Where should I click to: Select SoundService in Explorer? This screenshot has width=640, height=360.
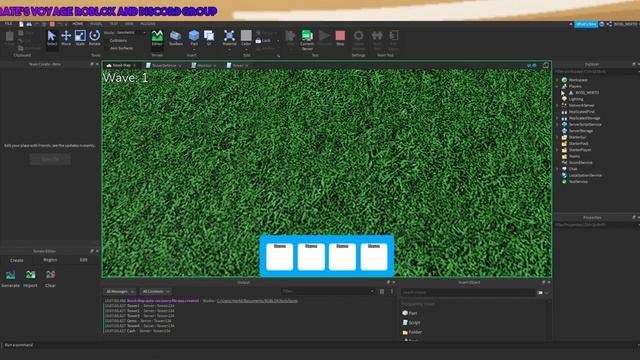pyautogui.click(x=577, y=162)
